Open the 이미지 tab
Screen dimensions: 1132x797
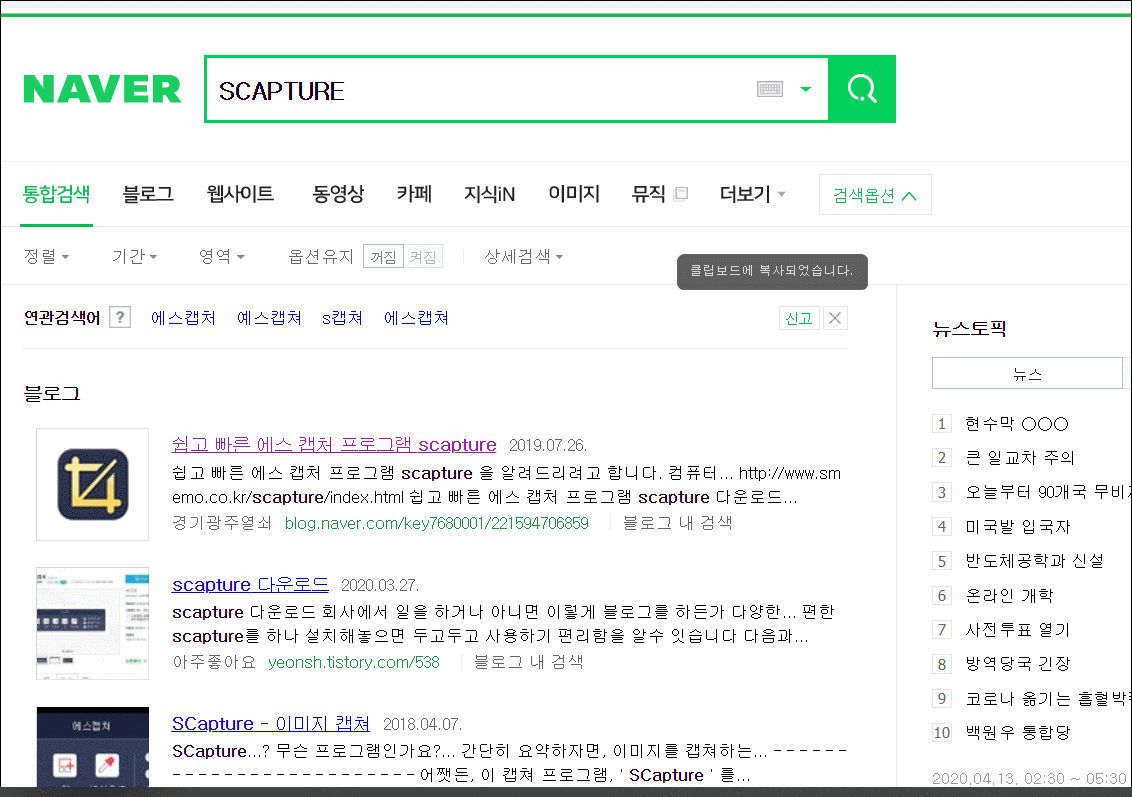tap(574, 194)
